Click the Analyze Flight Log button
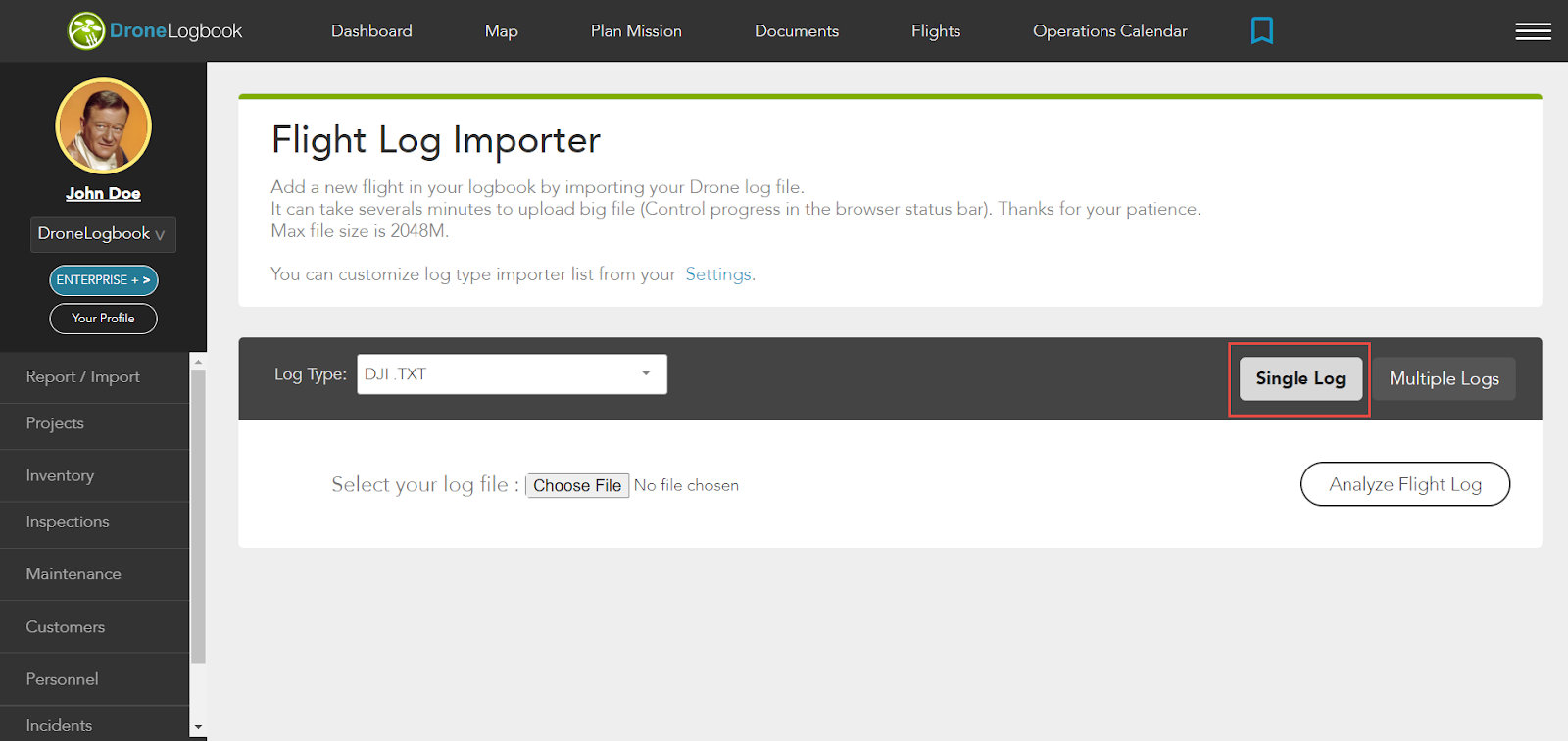Image resolution: width=1568 pixels, height=741 pixels. click(1405, 484)
